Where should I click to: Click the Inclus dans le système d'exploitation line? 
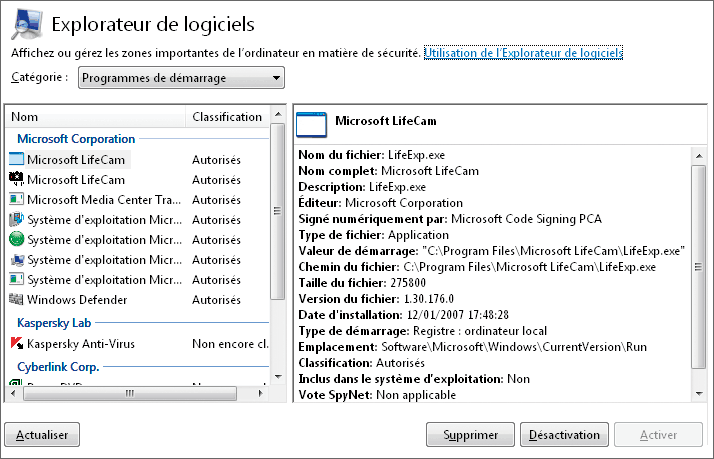coord(414,379)
